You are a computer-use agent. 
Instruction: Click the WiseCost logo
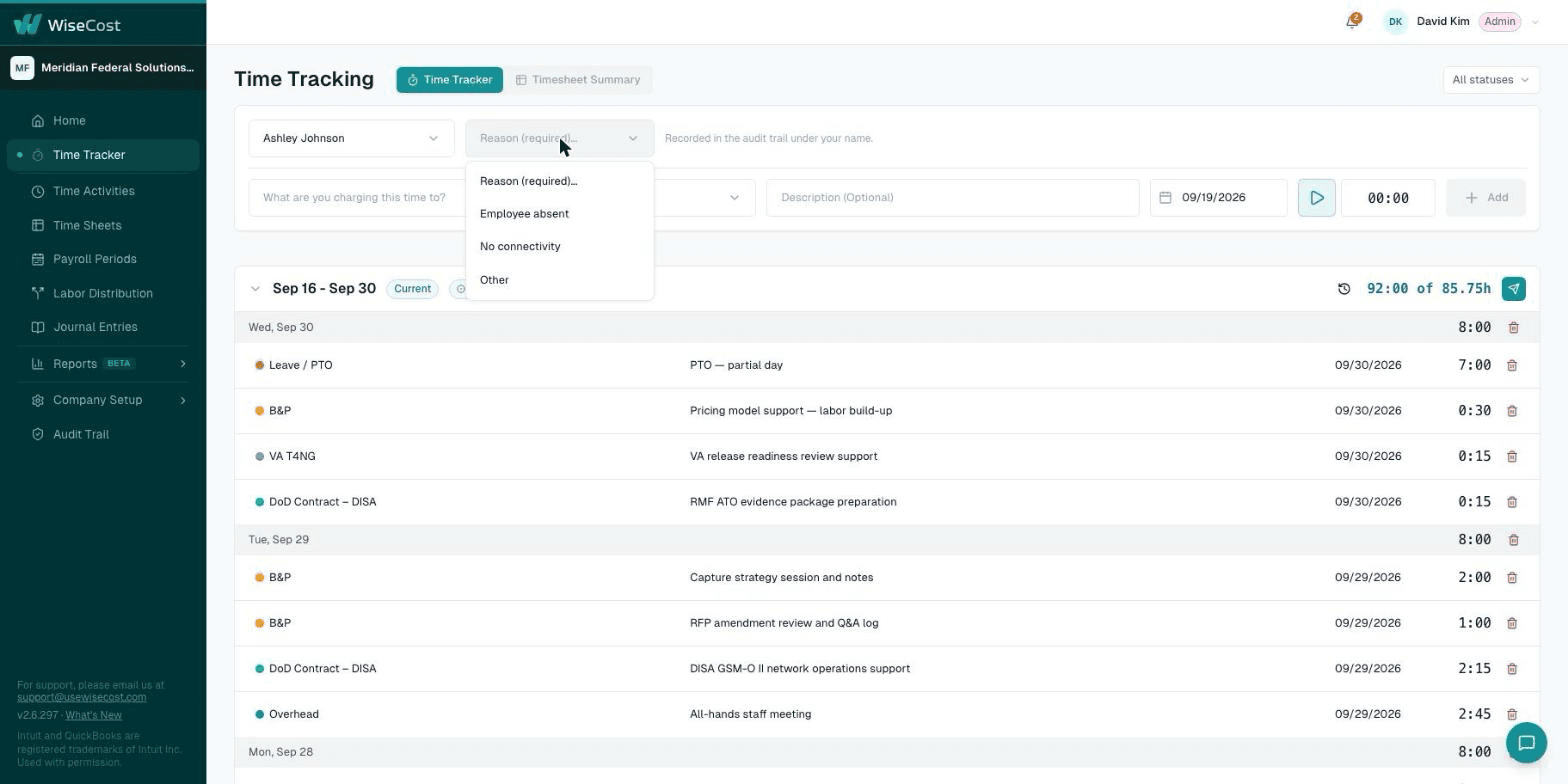[67, 24]
